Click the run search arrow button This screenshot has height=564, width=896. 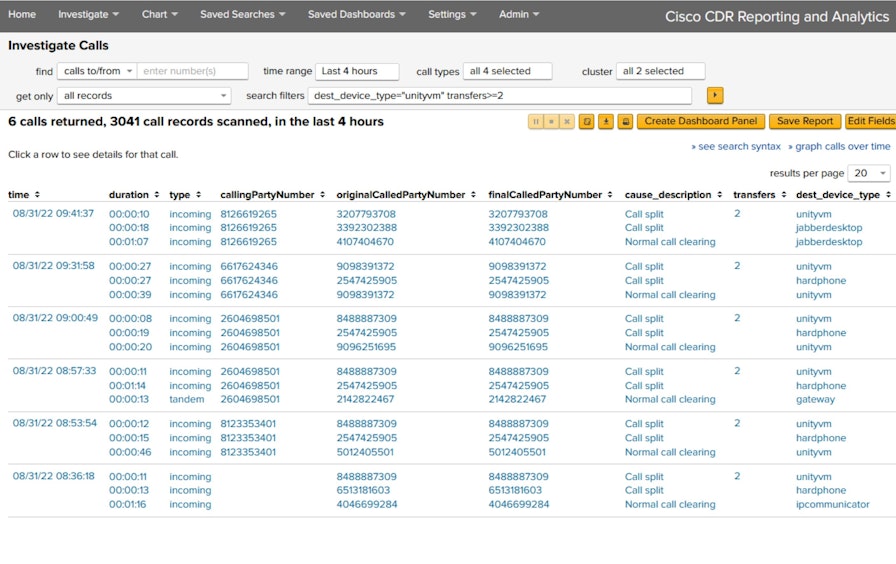714,96
